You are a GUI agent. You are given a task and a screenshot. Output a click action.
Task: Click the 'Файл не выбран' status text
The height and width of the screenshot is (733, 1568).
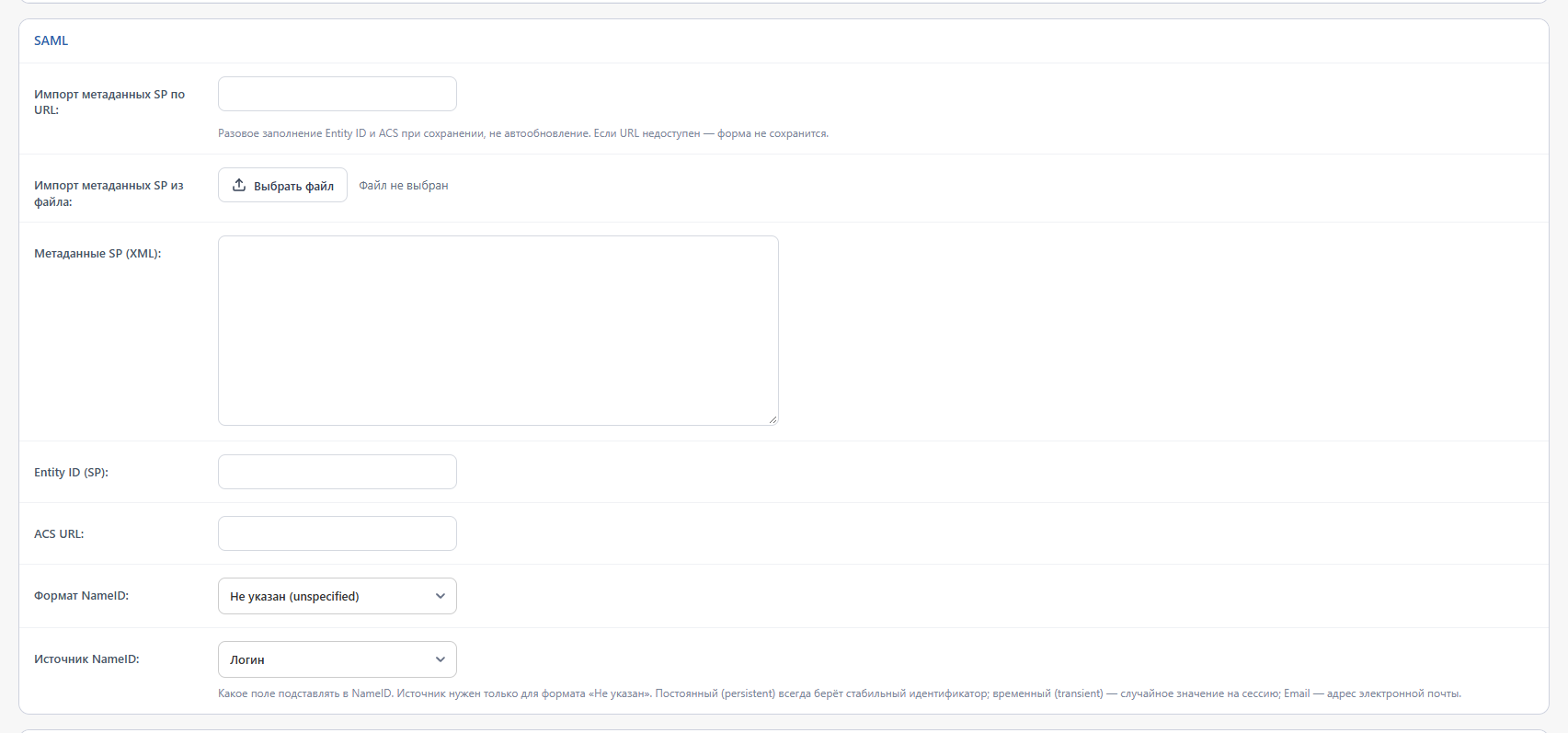pos(404,186)
